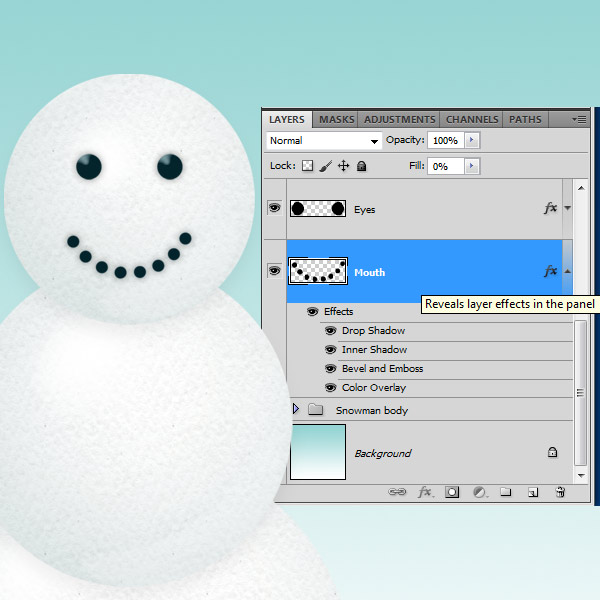Click the layer list scroll up arrow
This screenshot has width=600, height=600.
pyautogui.click(x=581, y=188)
